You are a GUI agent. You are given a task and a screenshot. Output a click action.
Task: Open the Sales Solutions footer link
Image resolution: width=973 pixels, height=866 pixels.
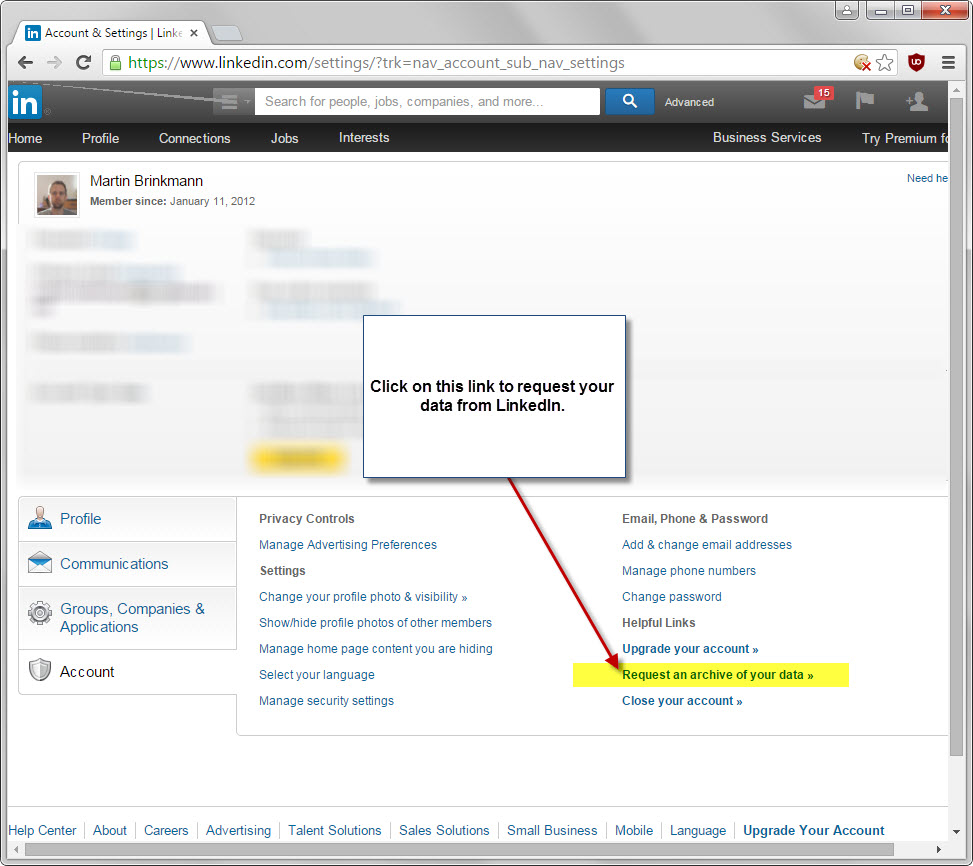coord(444,831)
